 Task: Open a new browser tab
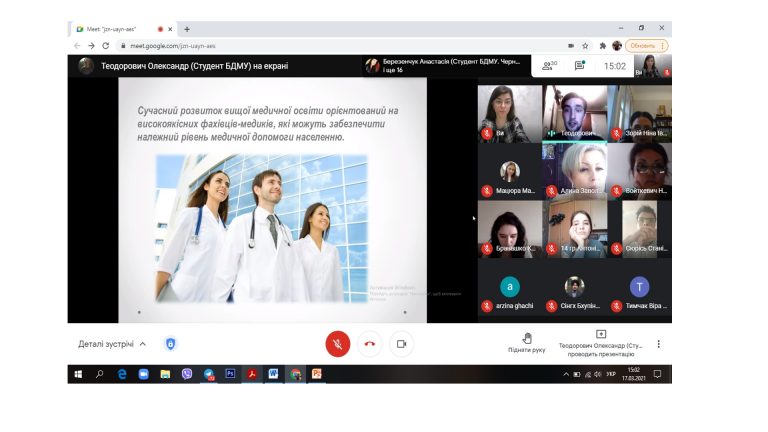(x=187, y=29)
